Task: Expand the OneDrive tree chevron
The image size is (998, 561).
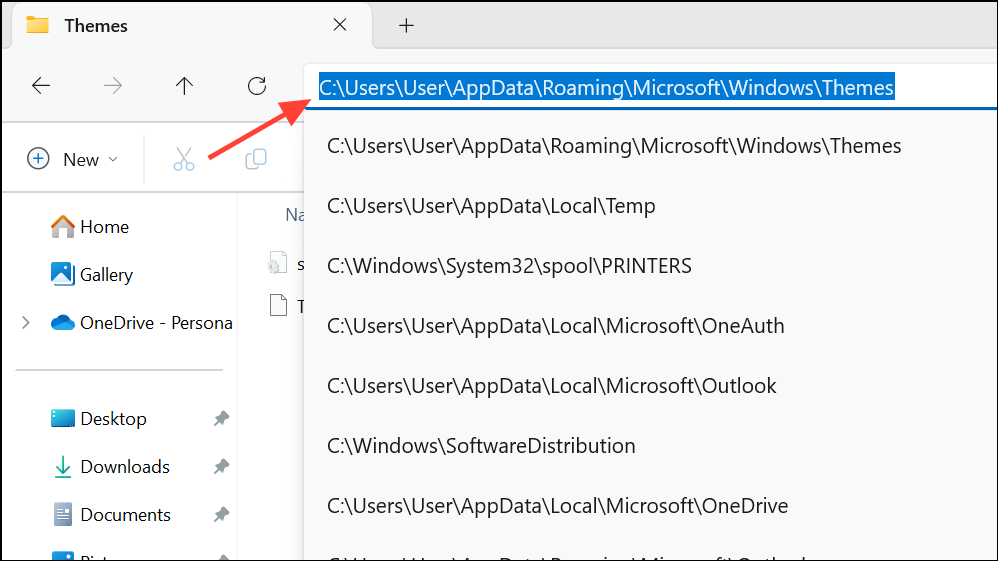Action: 25,323
